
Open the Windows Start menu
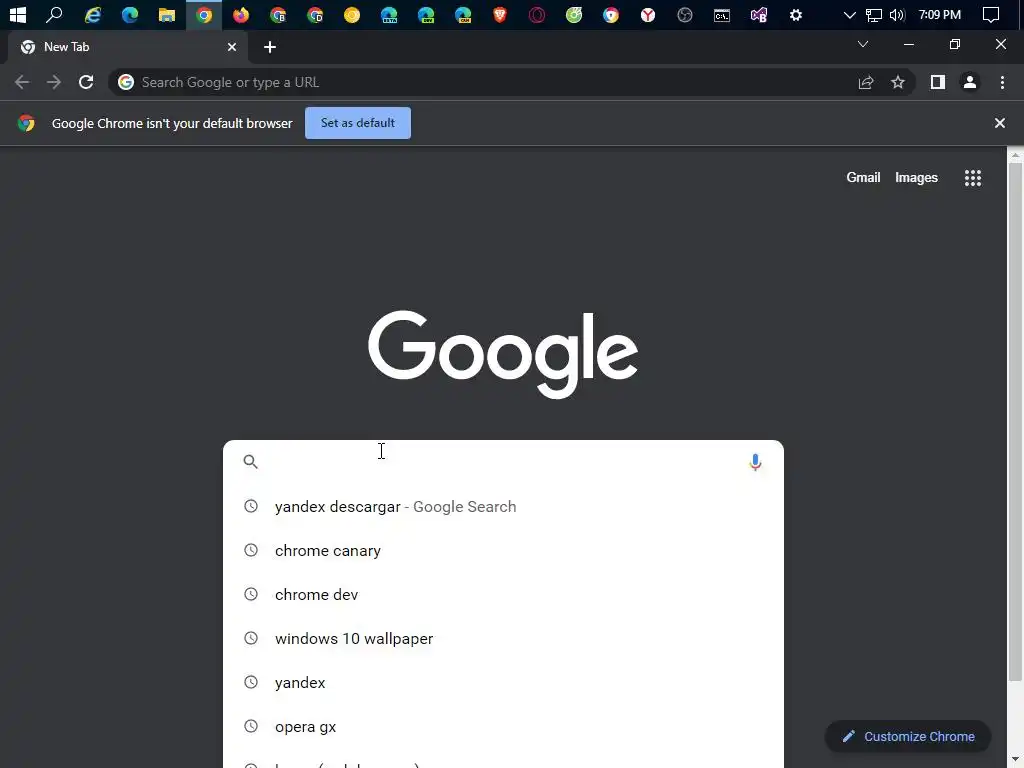pos(18,14)
